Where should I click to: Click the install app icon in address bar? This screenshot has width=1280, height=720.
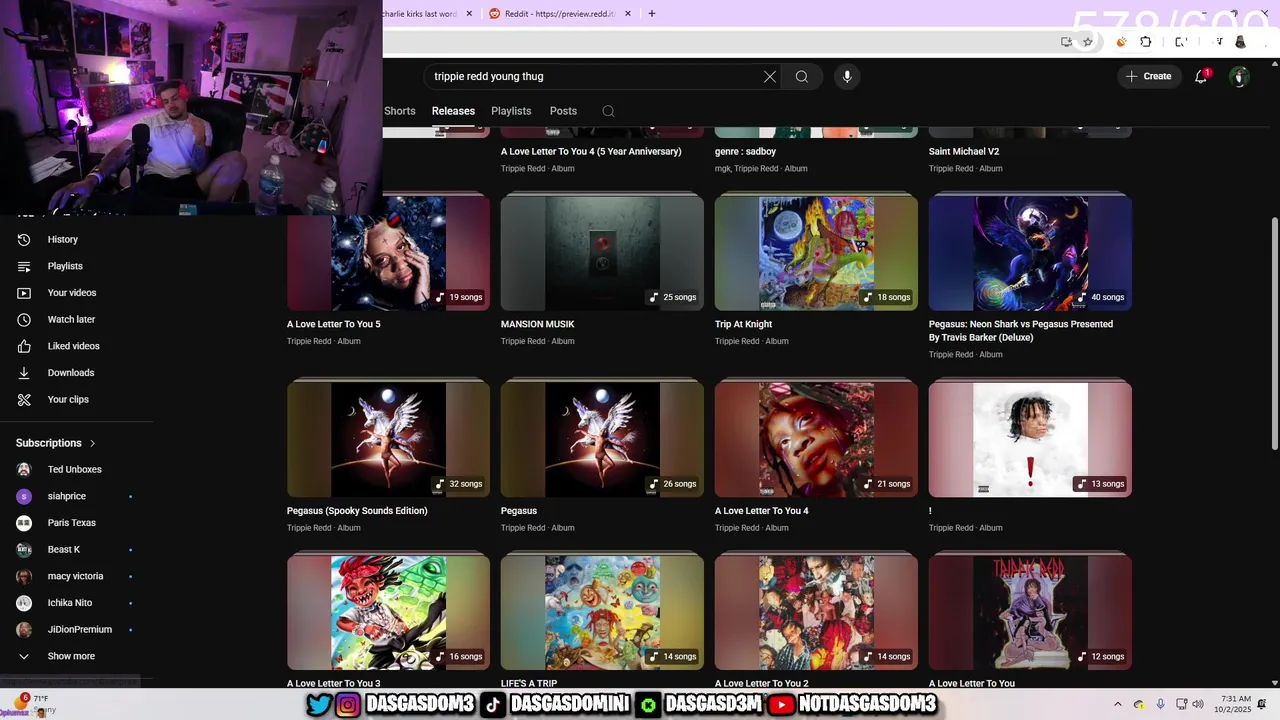[x=1067, y=42]
